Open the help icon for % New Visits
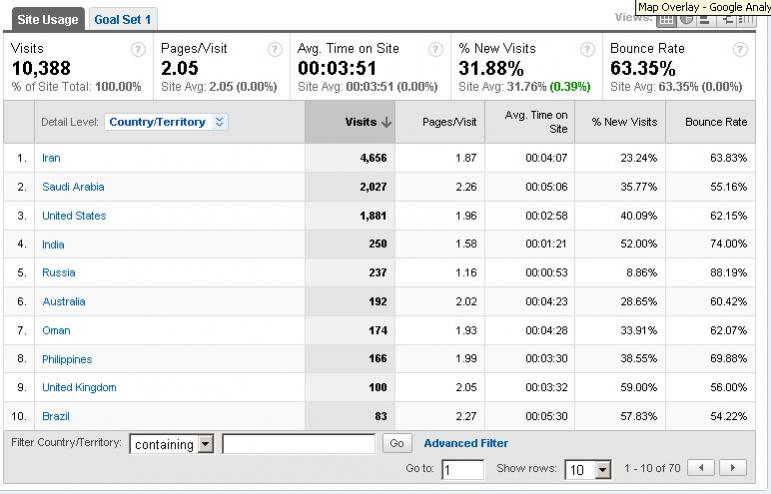771x494 pixels. [587, 49]
